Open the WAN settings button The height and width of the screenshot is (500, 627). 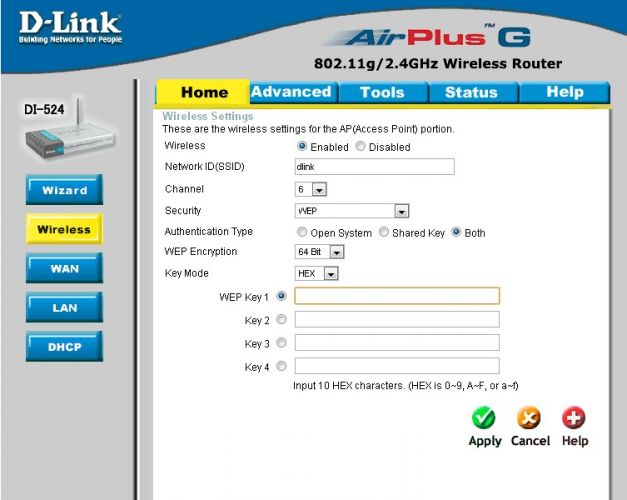click(64, 268)
